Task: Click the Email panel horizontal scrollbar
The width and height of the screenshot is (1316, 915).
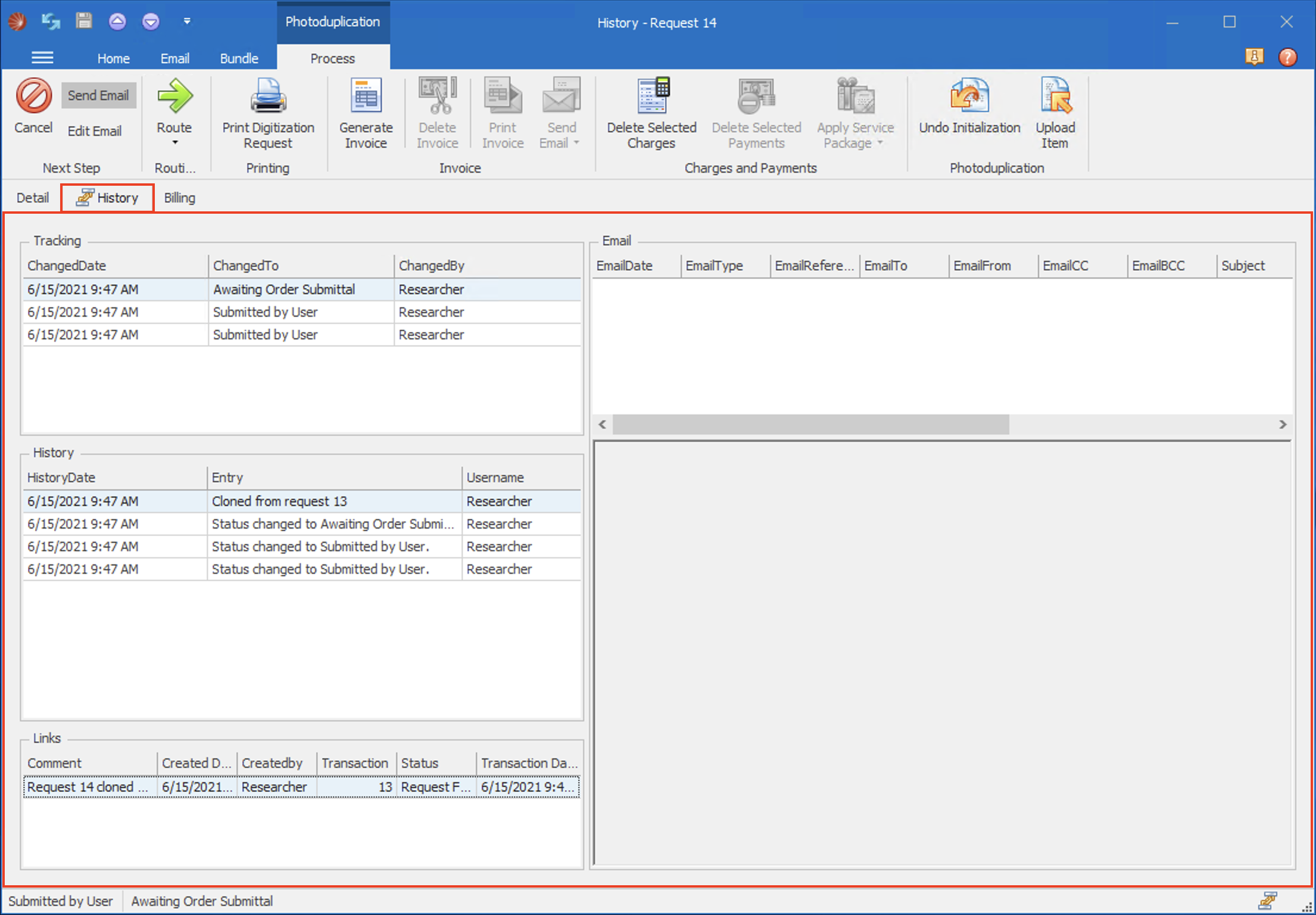Action: pyautogui.click(x=810, y=424)
